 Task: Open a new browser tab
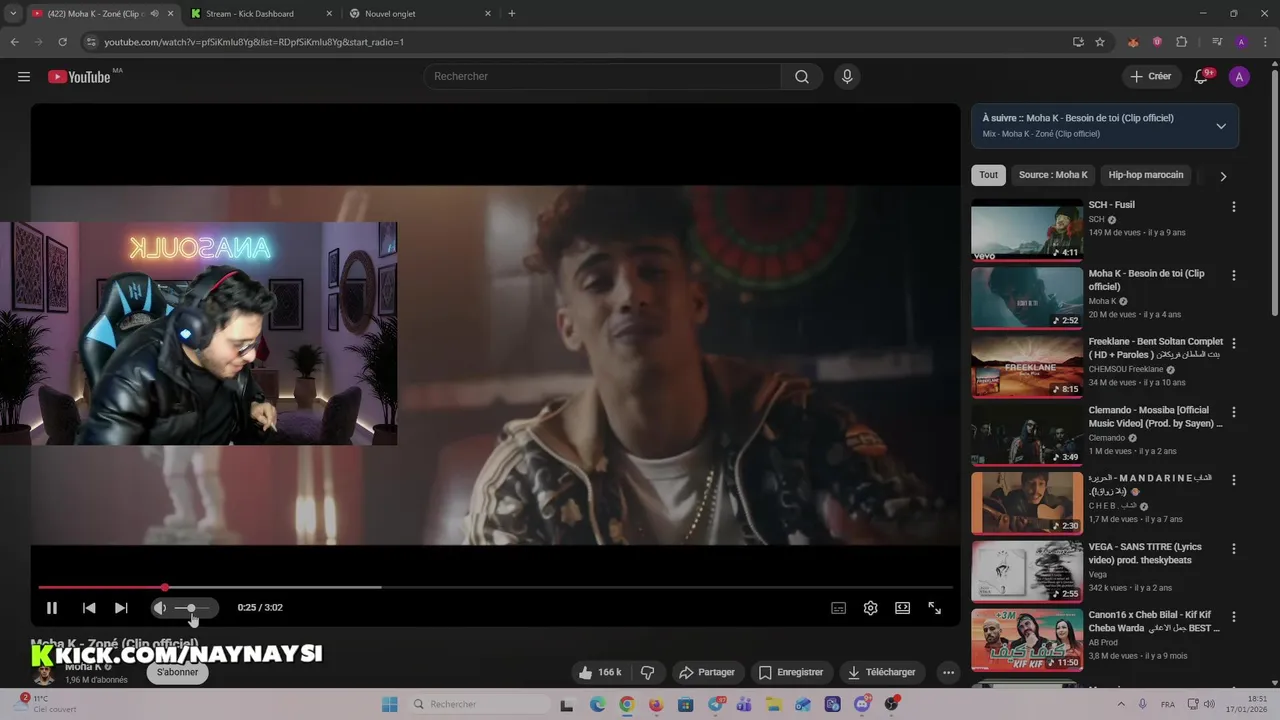point(512,14)
